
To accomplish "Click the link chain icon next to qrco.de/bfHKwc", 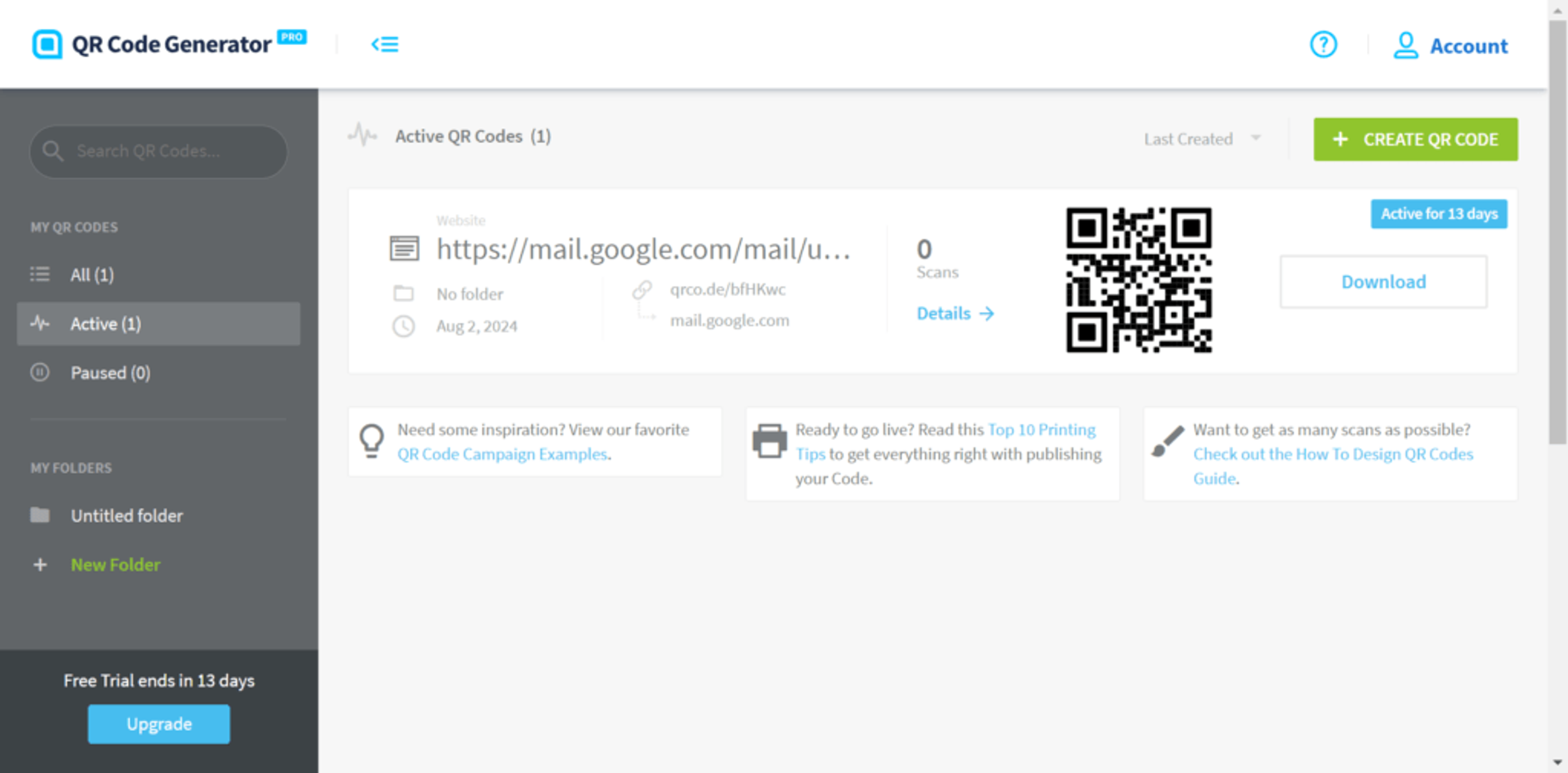I will point(641,290).
